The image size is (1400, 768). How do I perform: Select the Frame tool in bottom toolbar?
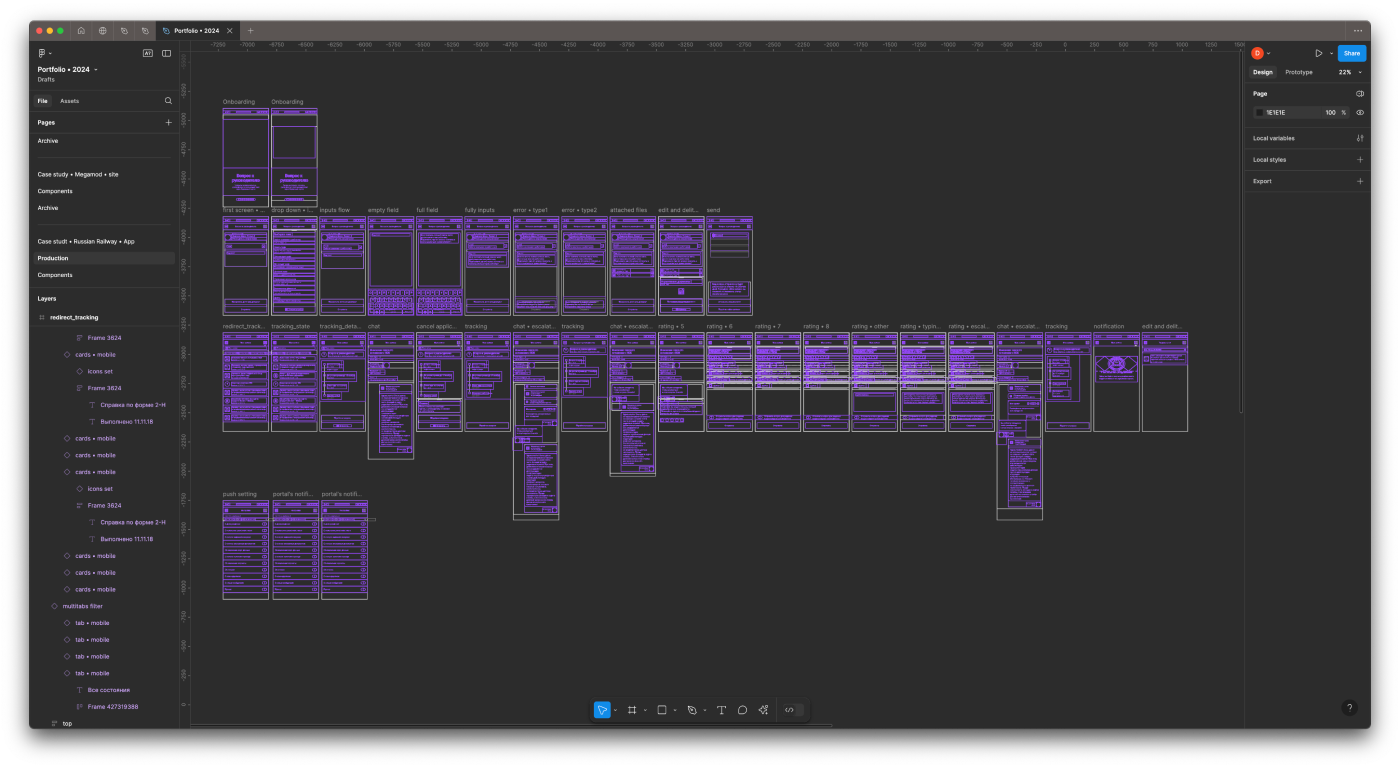click(632, 710)
